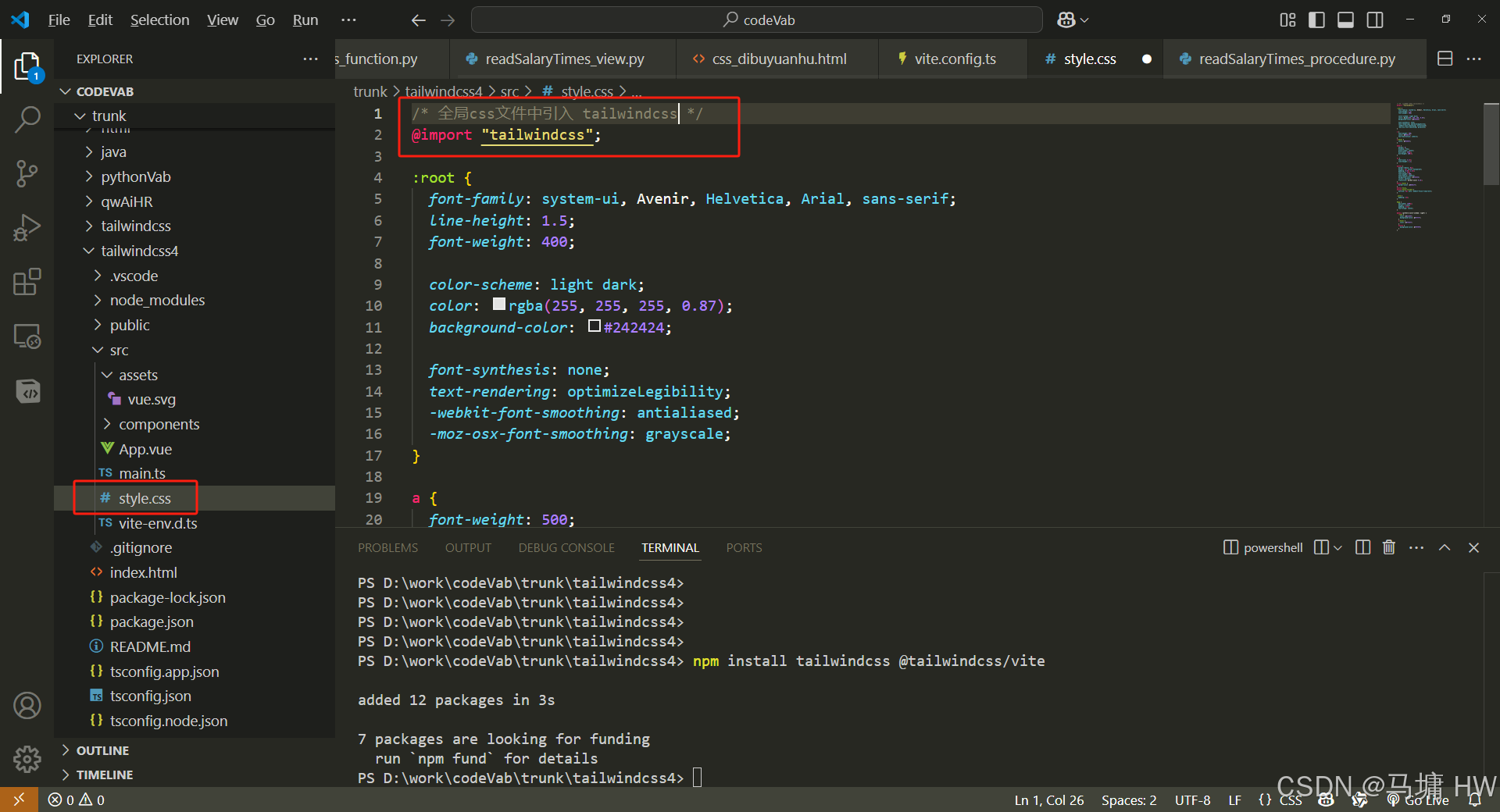1500x812 pixels.
Task: Collapse the src folder
Action: (118, 350)
